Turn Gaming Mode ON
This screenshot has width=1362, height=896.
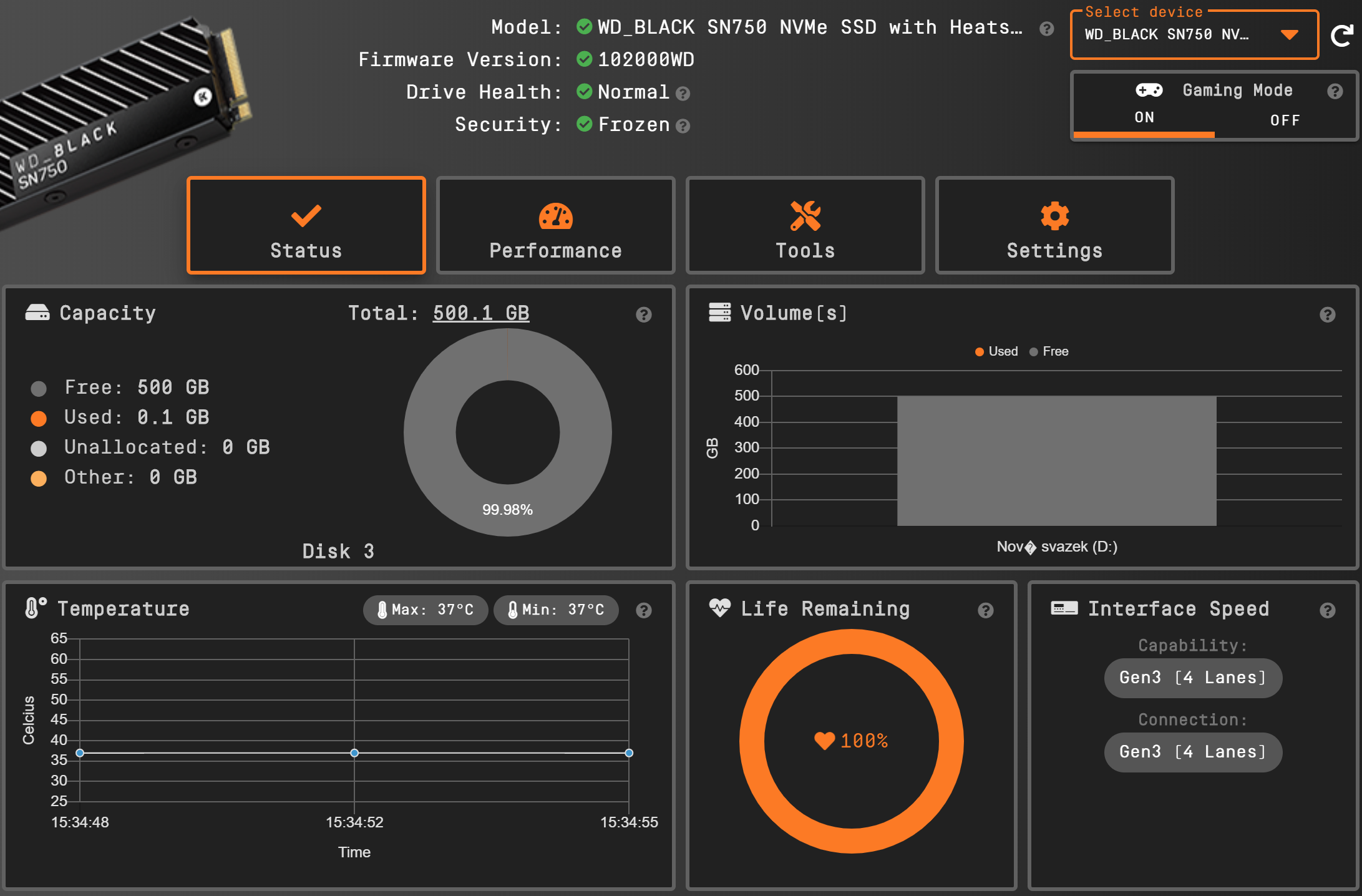pyautogui.click(x=1144, y=118)
